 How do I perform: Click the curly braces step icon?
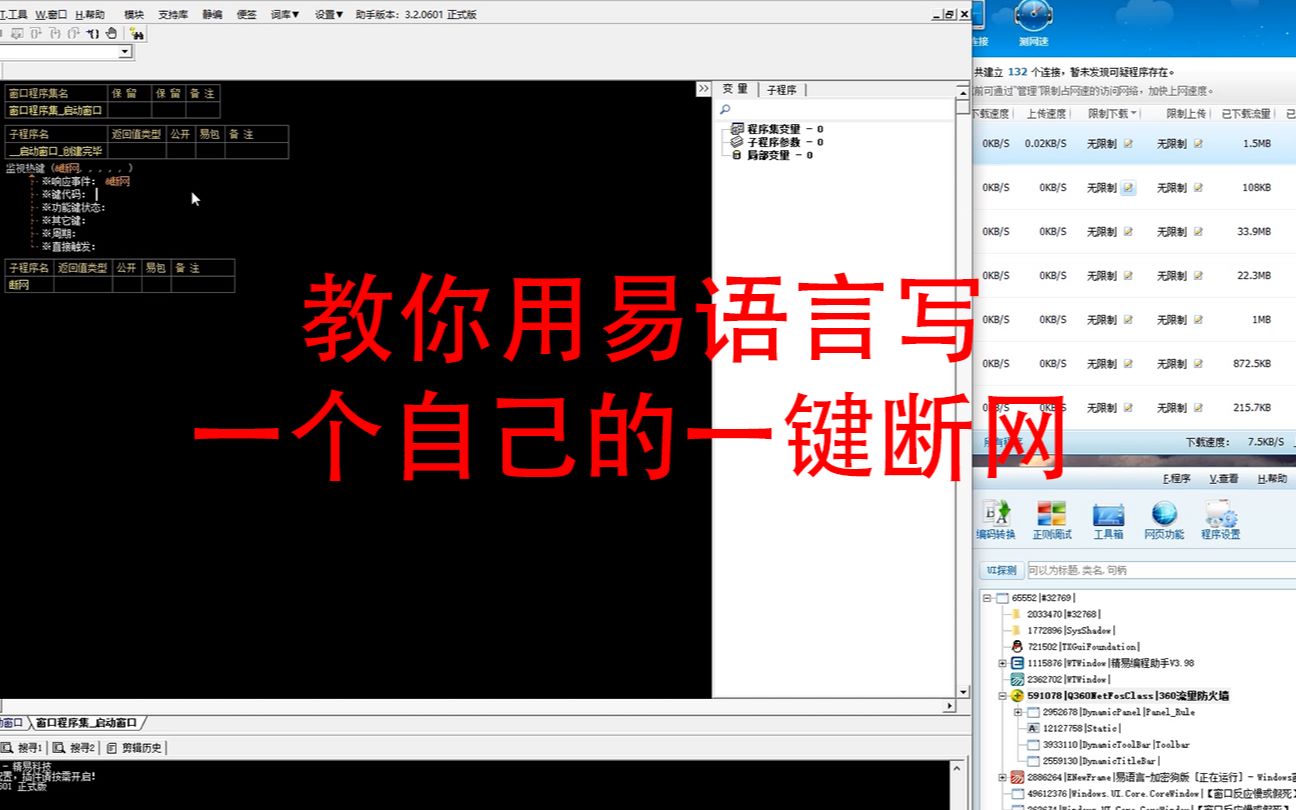(x=92, y=33)
